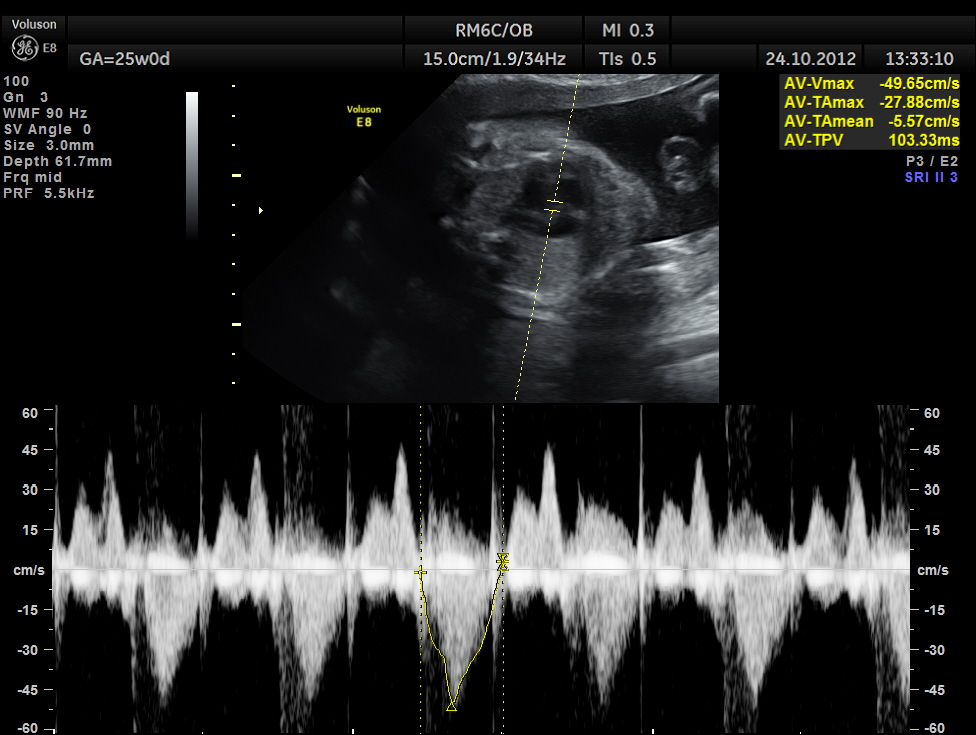This screenshot has height=735, width=976.
Task: Click the AV-Vmax measurement result
Action: pyautogui.click(x=870, y=84)
